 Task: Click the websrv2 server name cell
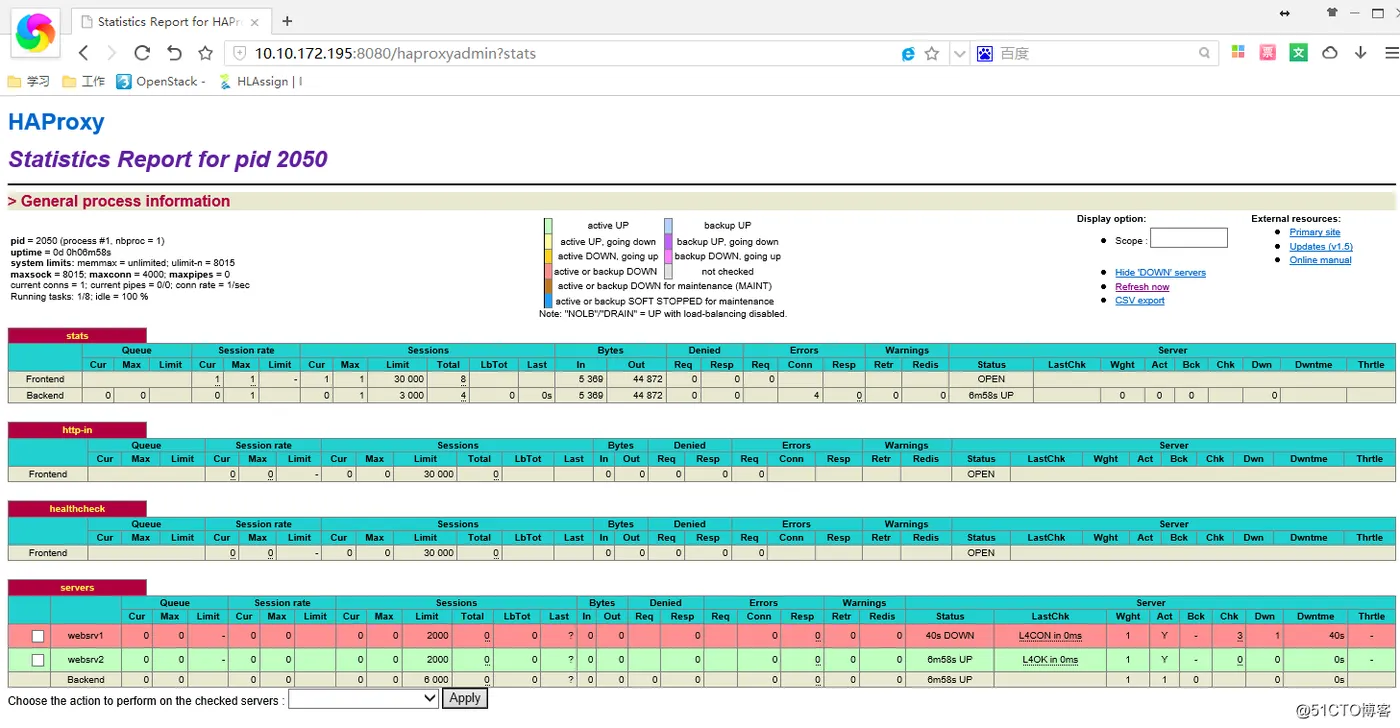pyautogui.click(x=86, y=660)
